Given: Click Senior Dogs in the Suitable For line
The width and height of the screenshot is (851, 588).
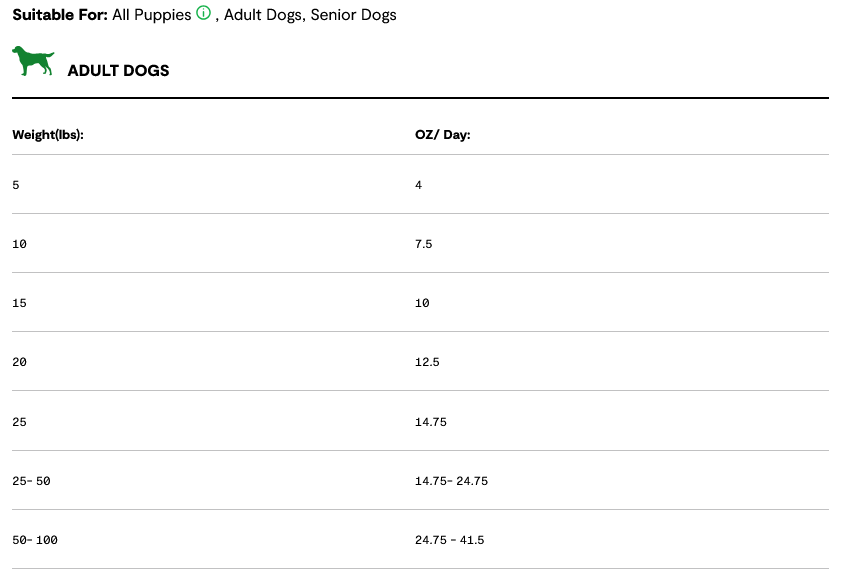Looking at the screenshot, I should click(353, 15).
